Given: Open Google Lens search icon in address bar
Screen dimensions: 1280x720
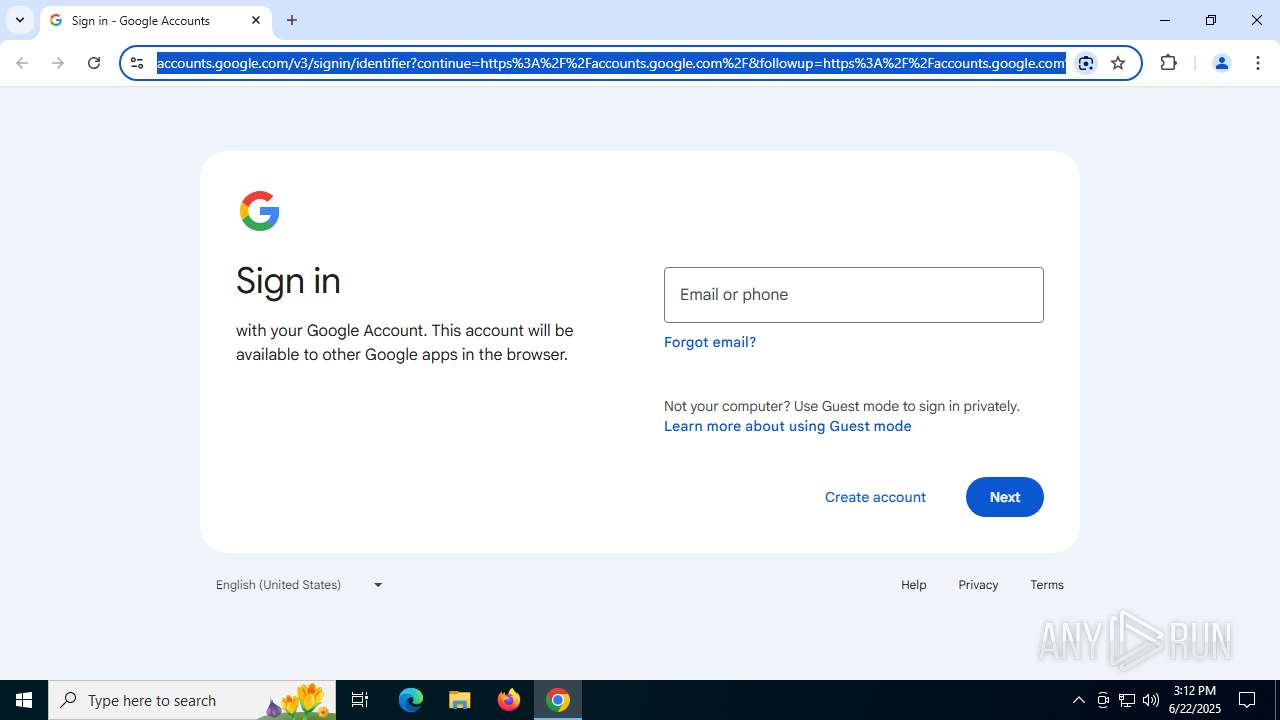Looking at the screenshot, I should [1086, 63].
